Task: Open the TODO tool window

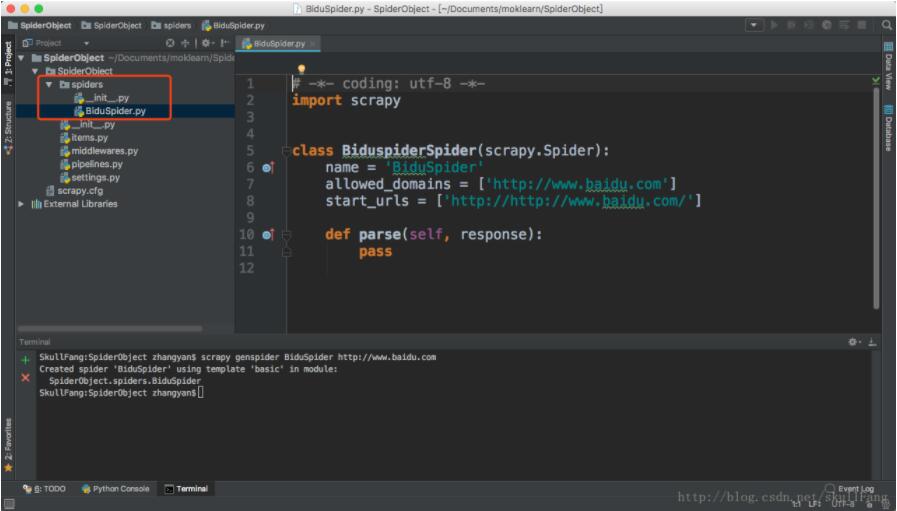Action: coord(44,489)
